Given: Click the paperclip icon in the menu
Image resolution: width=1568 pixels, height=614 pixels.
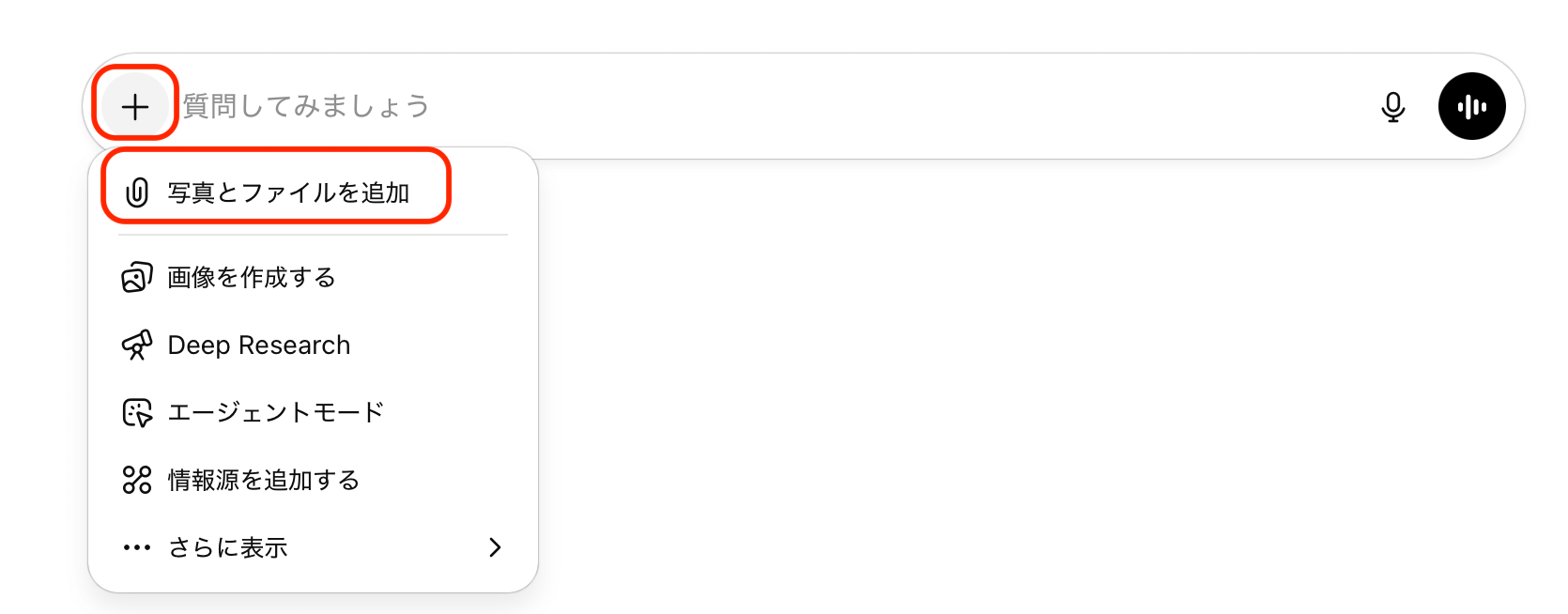Looking at the screenshot, I should (137, 192).
